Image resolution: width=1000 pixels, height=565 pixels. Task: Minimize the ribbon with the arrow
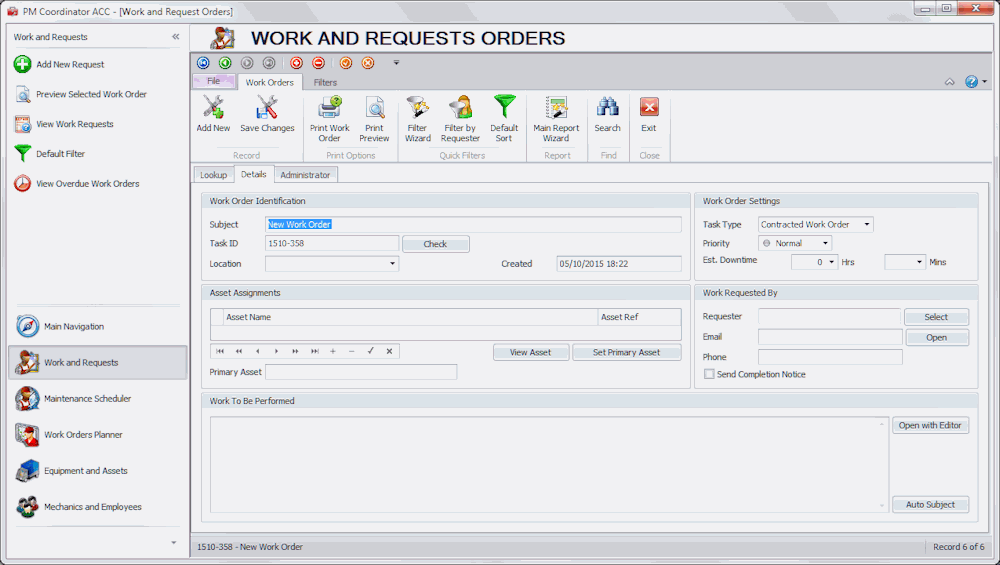949,82
